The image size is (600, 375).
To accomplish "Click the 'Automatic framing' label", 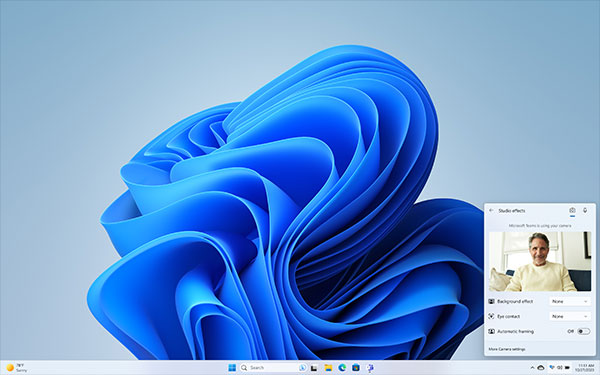I will click(515, 331).
